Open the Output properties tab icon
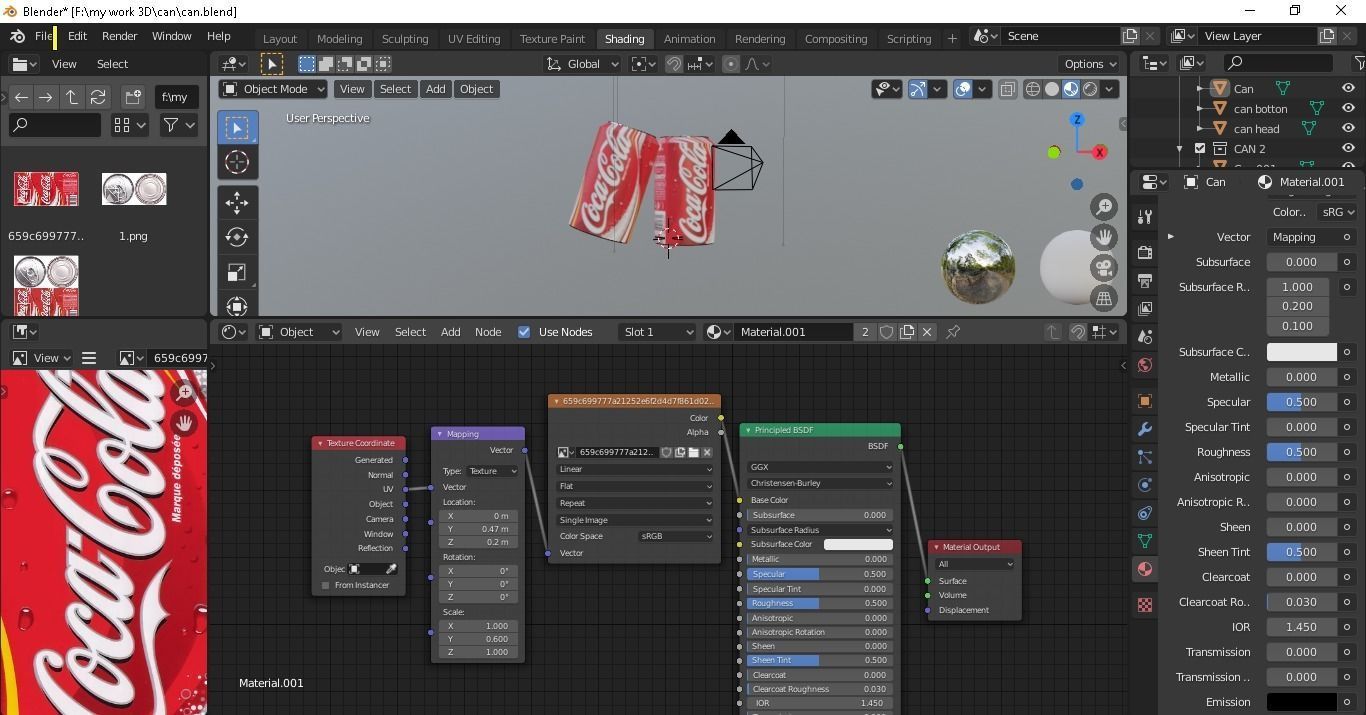Viewport: 1366px width, 715px height. (x=1145, y=281)
